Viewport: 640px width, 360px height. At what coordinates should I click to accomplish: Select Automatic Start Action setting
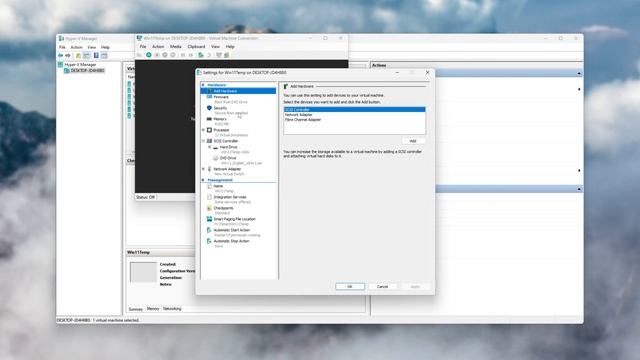pyautogui.click(x=231, y=230)
